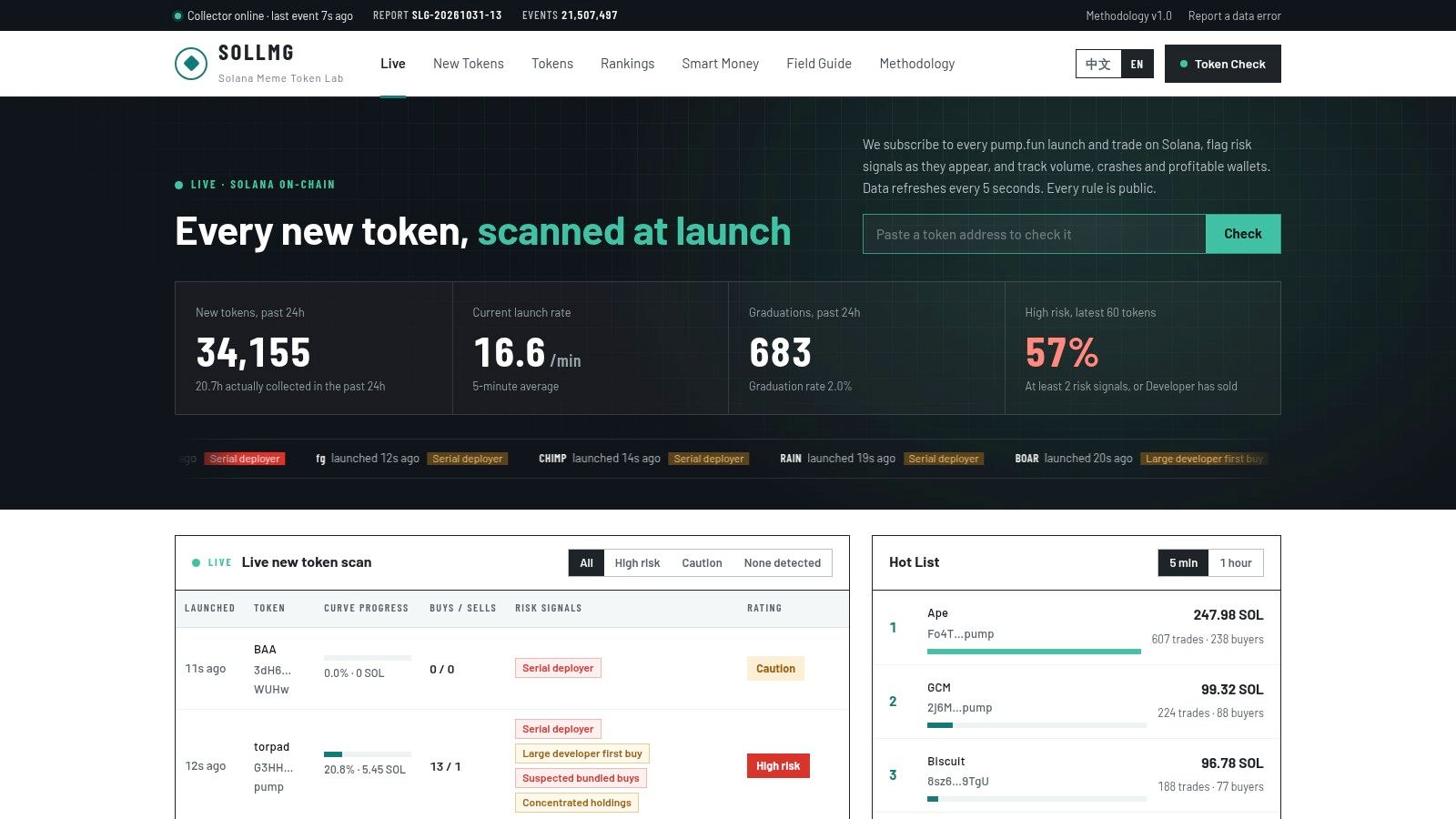Open the Biscuit token in Hot List
Screen dimensions: 1456x819
tap(945, 762)
